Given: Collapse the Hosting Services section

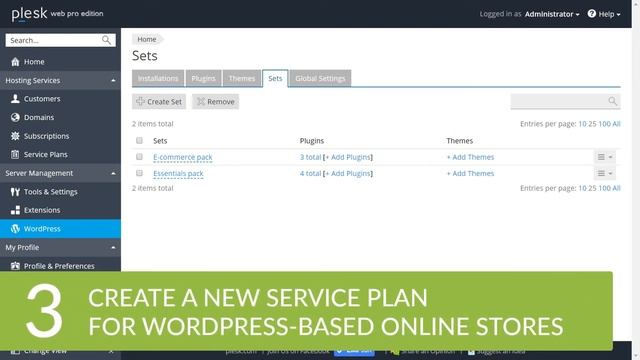Looking at the screenshot, I should point(113,80).
